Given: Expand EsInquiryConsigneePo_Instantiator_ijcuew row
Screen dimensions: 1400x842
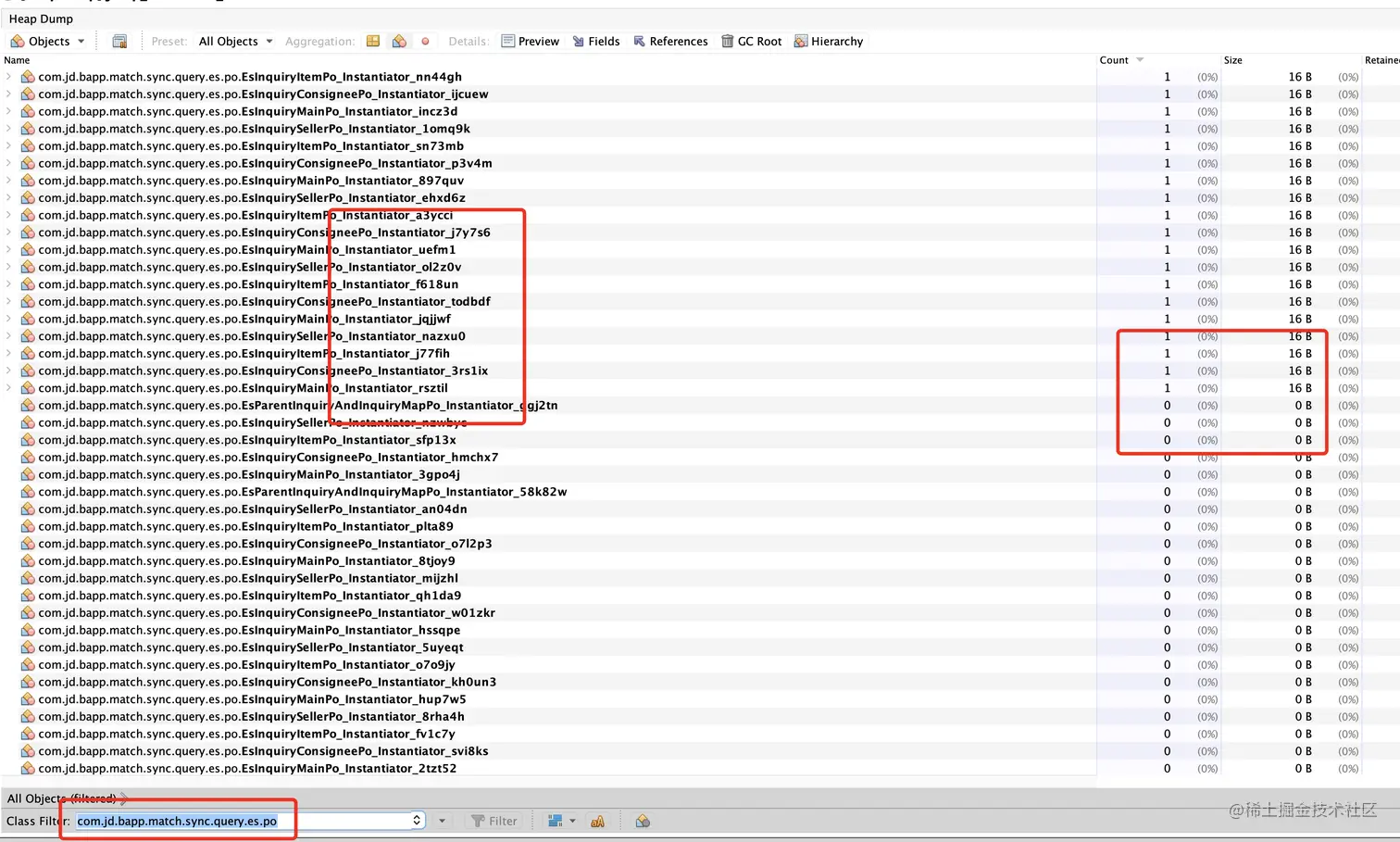Looking at the screenshot, I should [9, 94].
